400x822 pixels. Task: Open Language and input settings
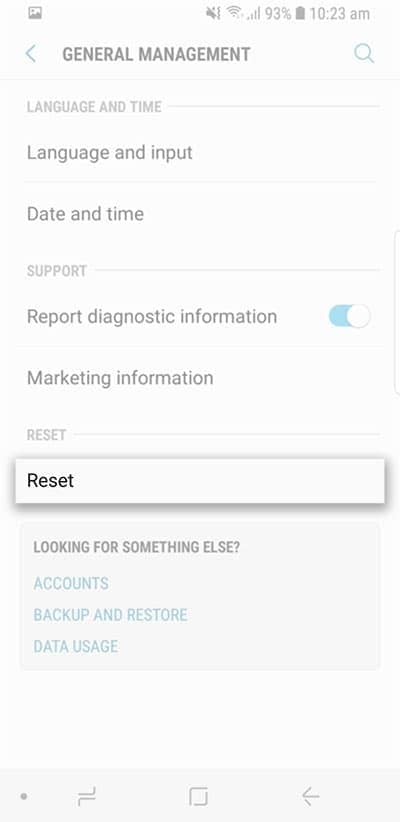[200, 153]
